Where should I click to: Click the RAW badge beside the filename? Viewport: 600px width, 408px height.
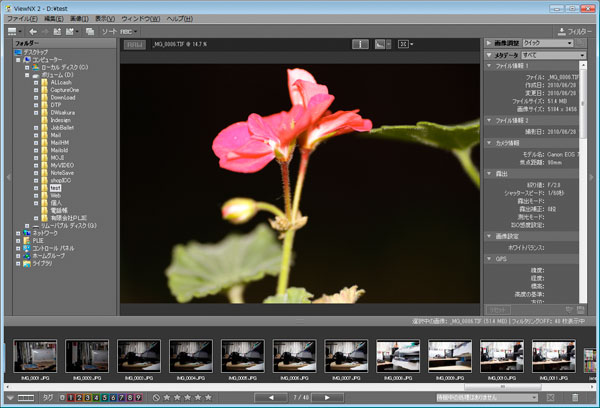tap(135, 44)
